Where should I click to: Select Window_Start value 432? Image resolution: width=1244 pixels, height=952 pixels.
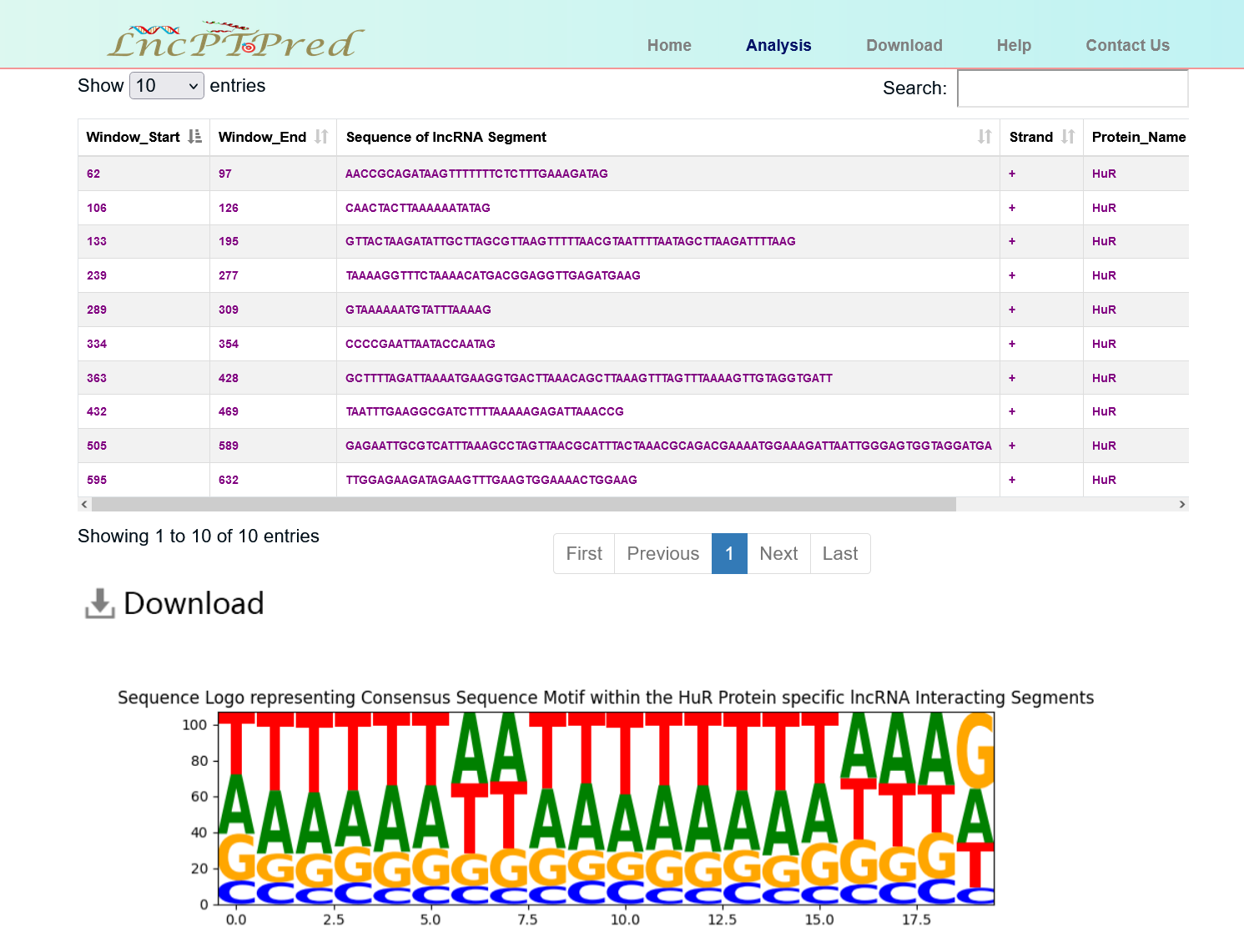click(97, 411)
